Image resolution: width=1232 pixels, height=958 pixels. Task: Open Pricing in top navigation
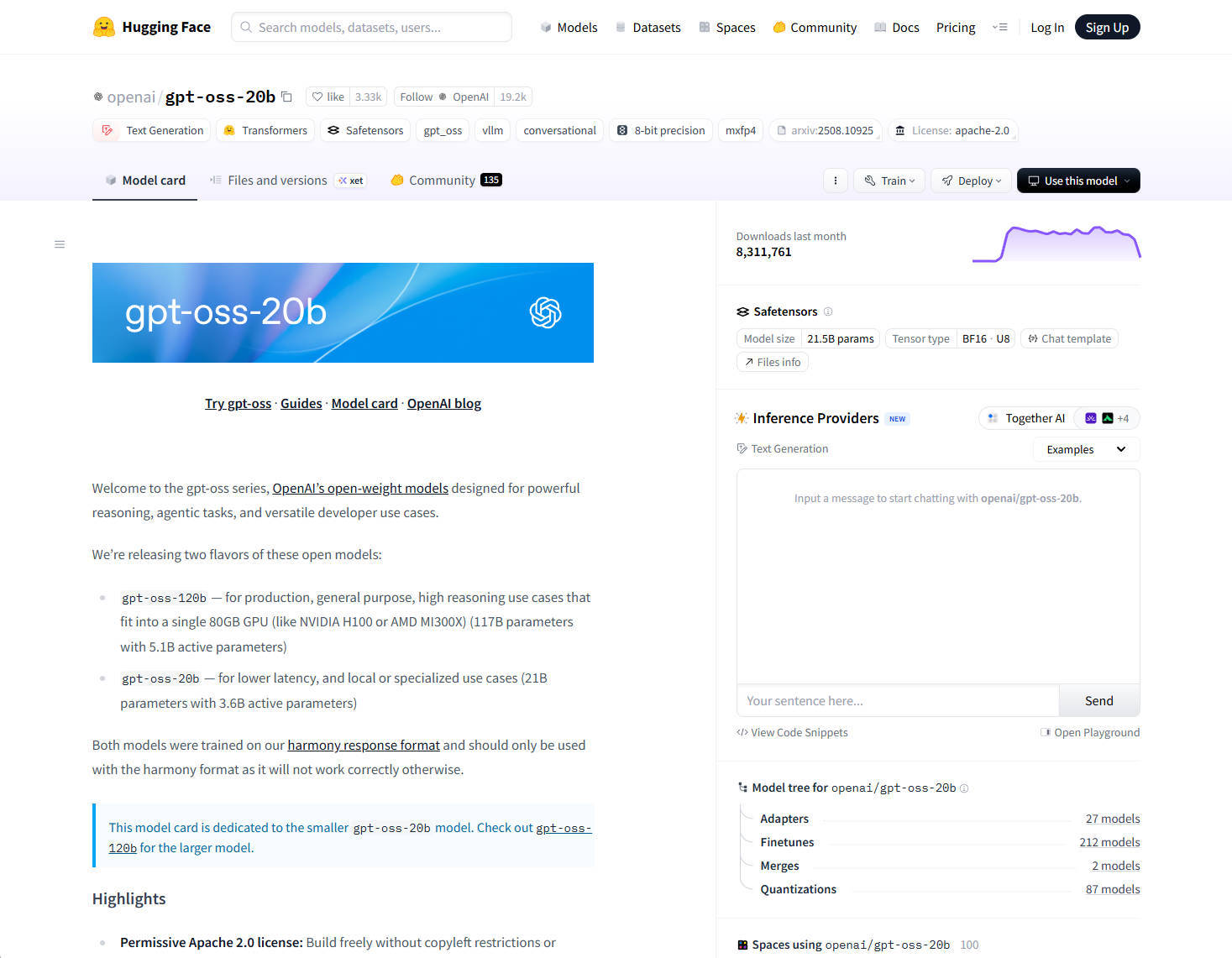[956, 27]
